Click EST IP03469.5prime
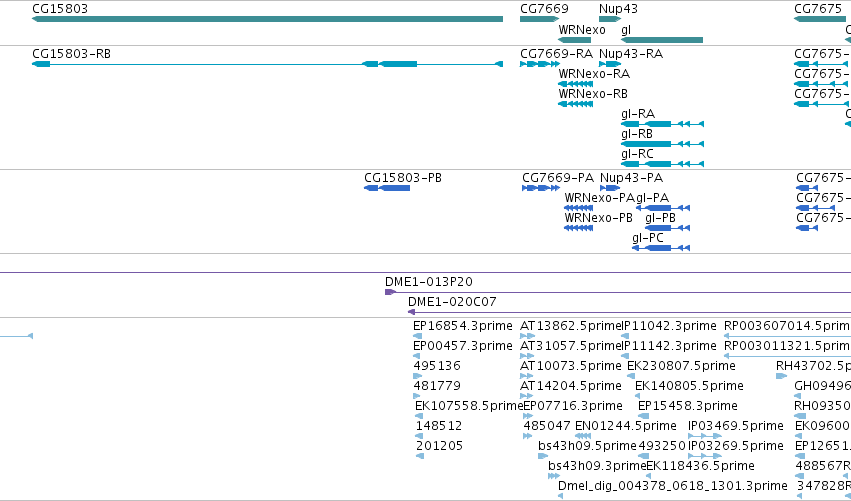 pos(735,427)
